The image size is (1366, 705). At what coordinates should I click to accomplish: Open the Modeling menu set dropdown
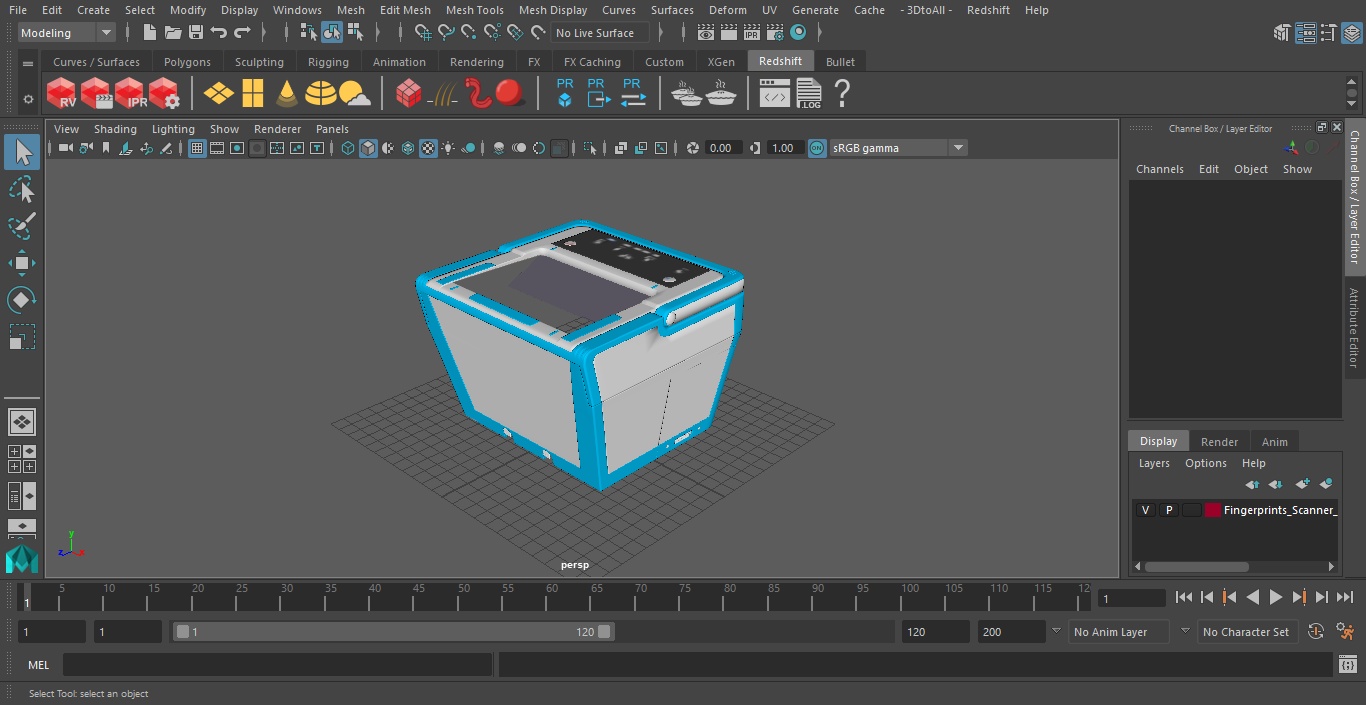coord(67,33)
